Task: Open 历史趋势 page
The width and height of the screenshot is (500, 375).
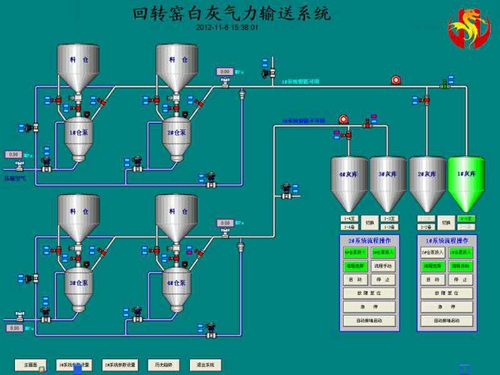Action: click(x=163, y=365)
